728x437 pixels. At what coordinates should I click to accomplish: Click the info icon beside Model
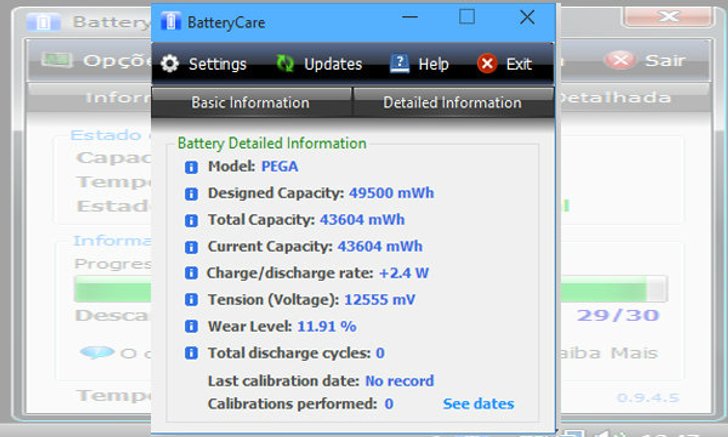[191, 167]
